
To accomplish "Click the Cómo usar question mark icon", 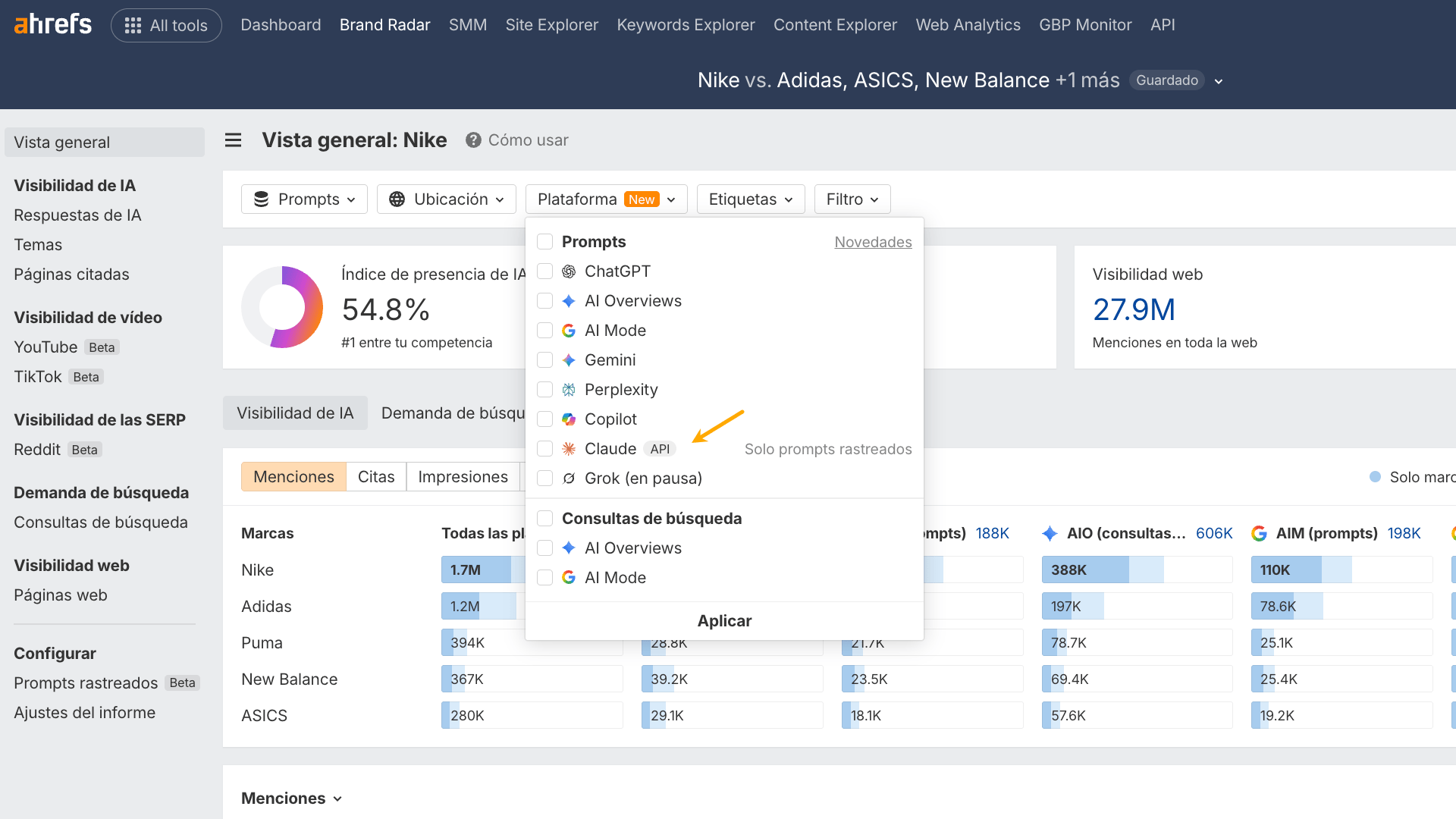I will [473, 140].
